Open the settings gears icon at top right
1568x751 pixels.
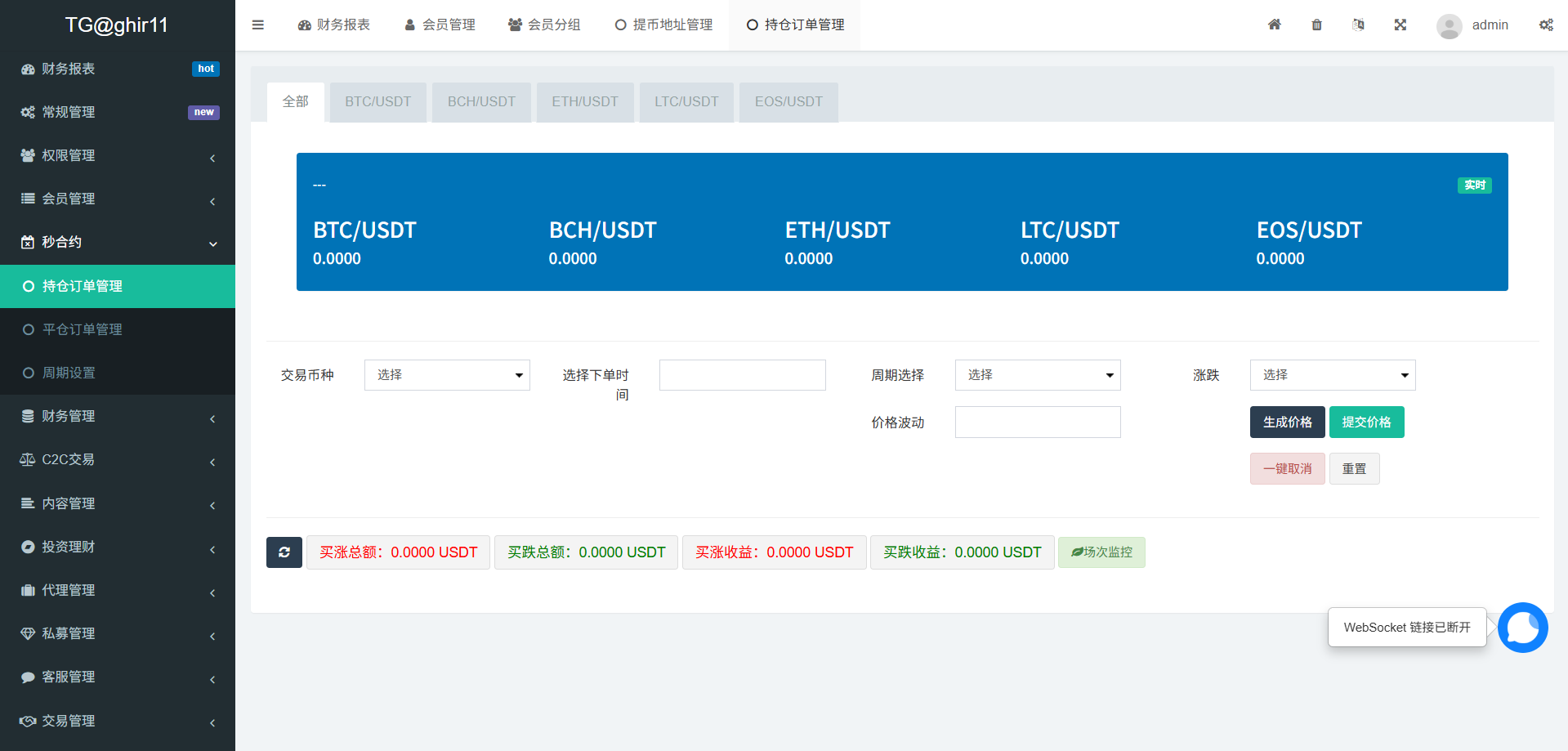point(1546,25)
